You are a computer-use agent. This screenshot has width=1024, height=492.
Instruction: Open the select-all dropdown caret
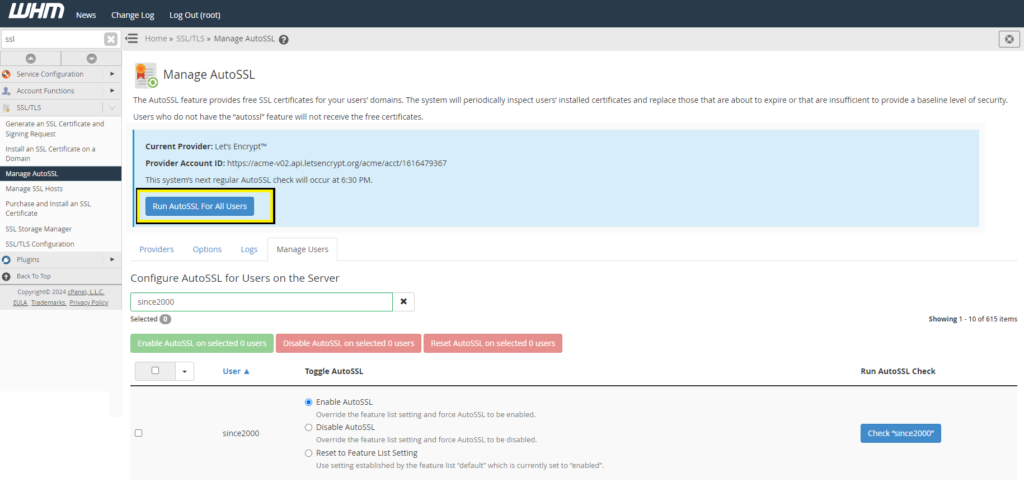184,371
